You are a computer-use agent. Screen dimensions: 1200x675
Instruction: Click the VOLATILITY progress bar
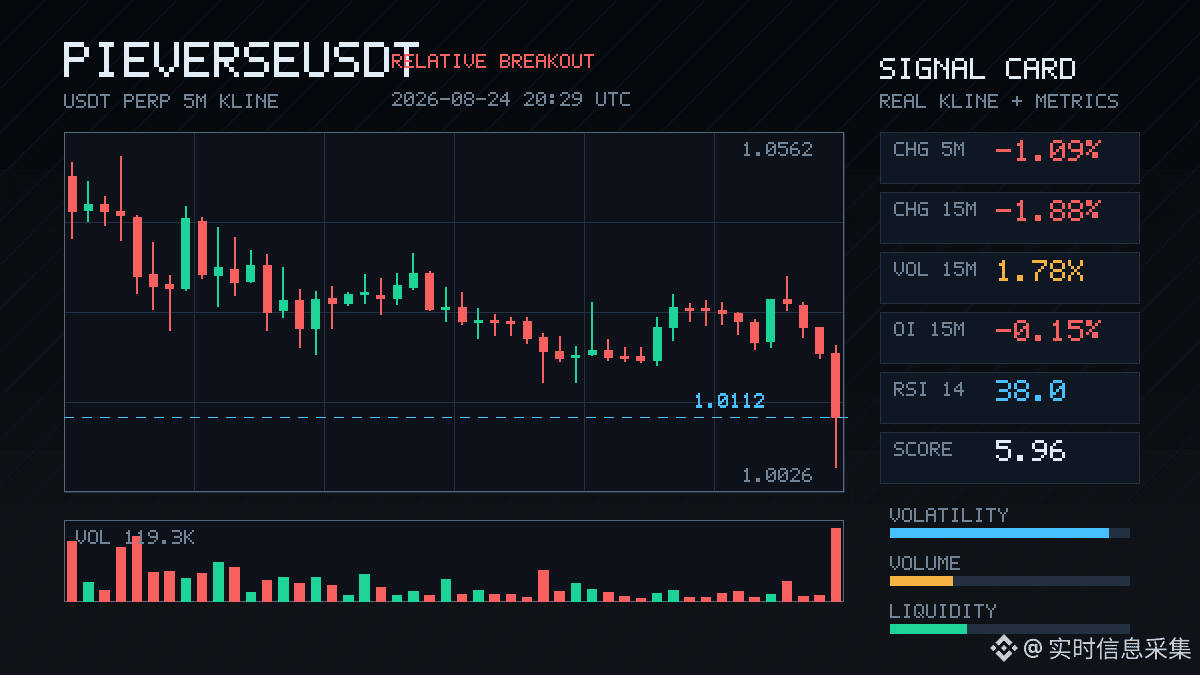tap(1009, 533)
